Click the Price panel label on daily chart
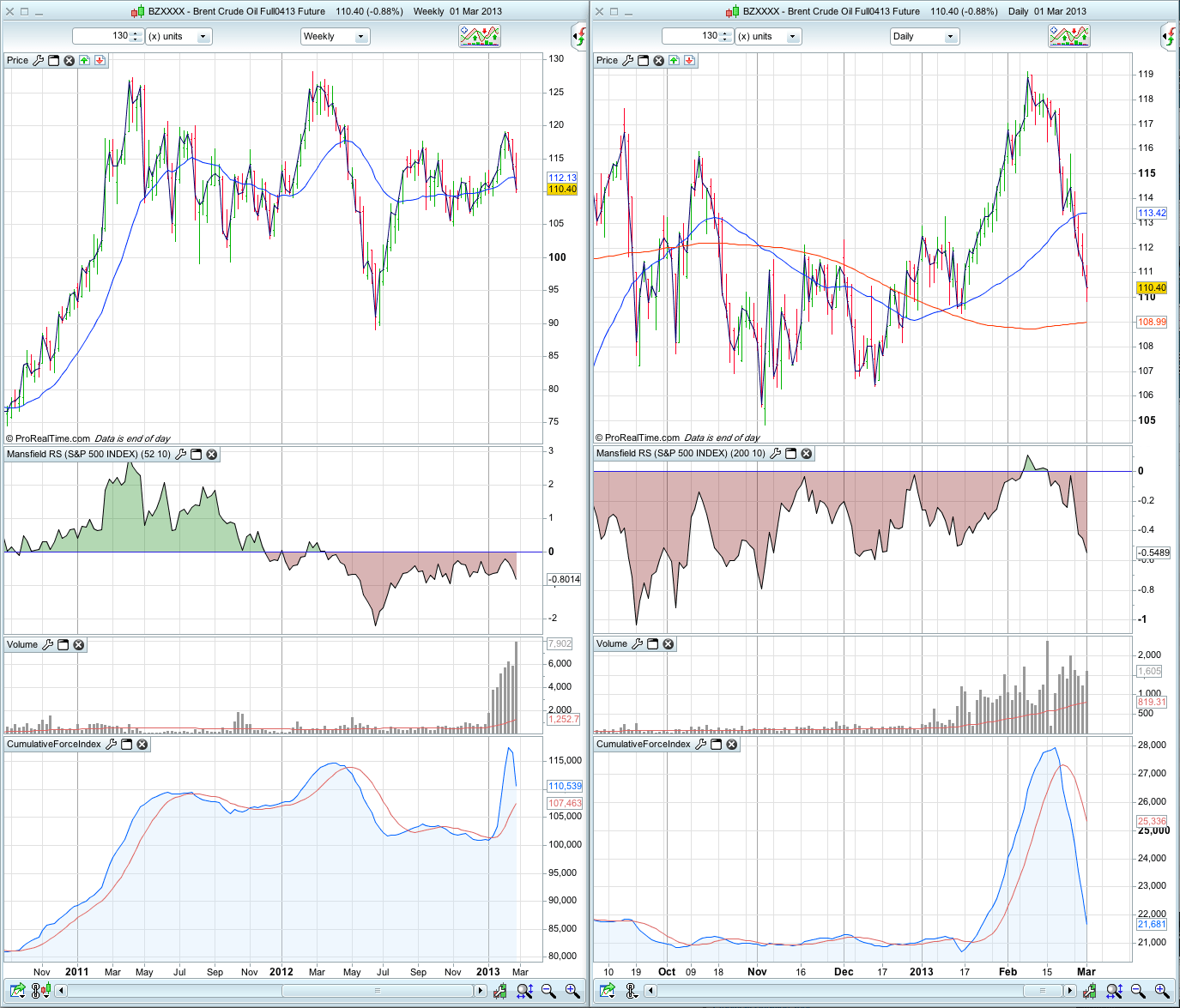Image resolution: width=1180 pixels, height=1008 pixels. 607,61
